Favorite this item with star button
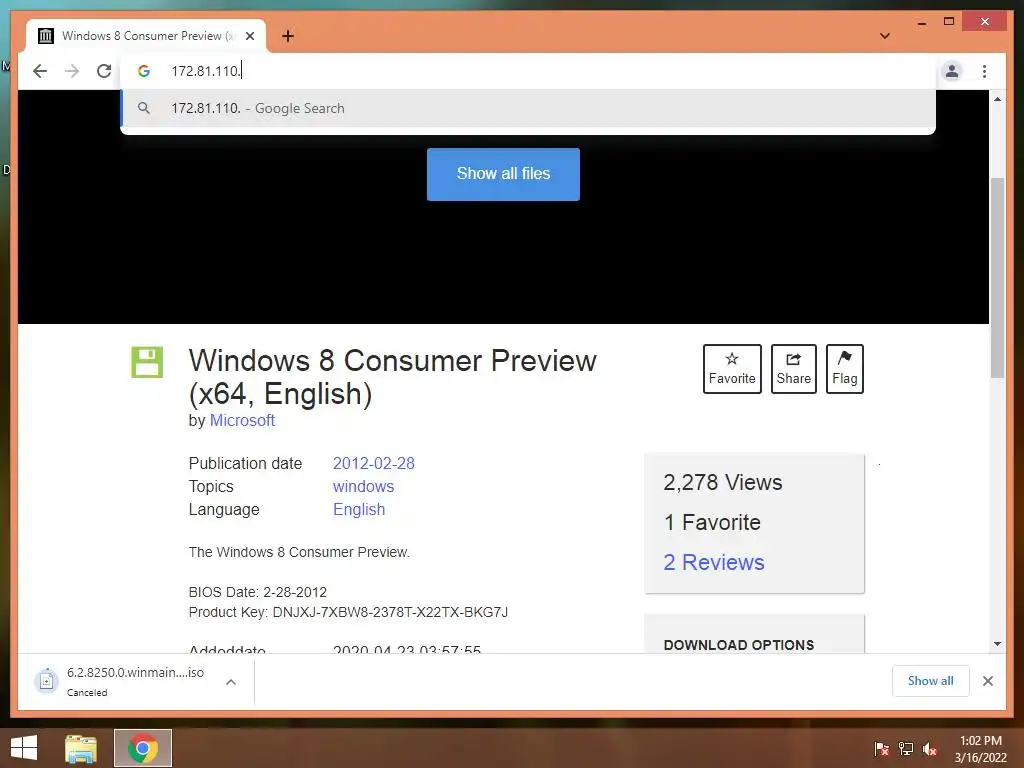Screen dimensions: 1024x768 (732, 368)
